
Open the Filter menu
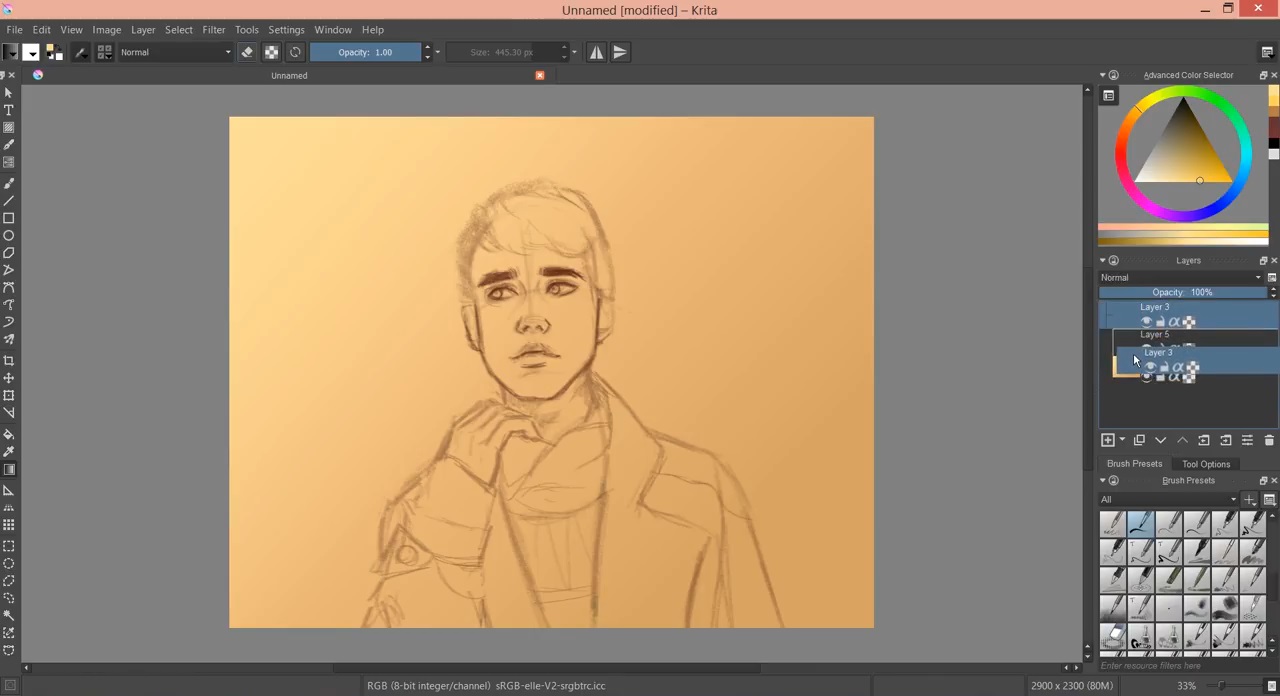point(213,30)
